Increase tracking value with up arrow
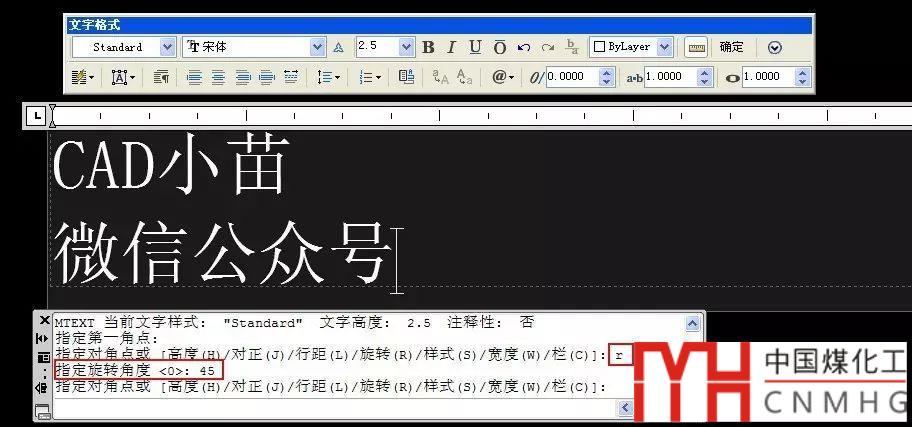912x427 pixels. (705, 73)
